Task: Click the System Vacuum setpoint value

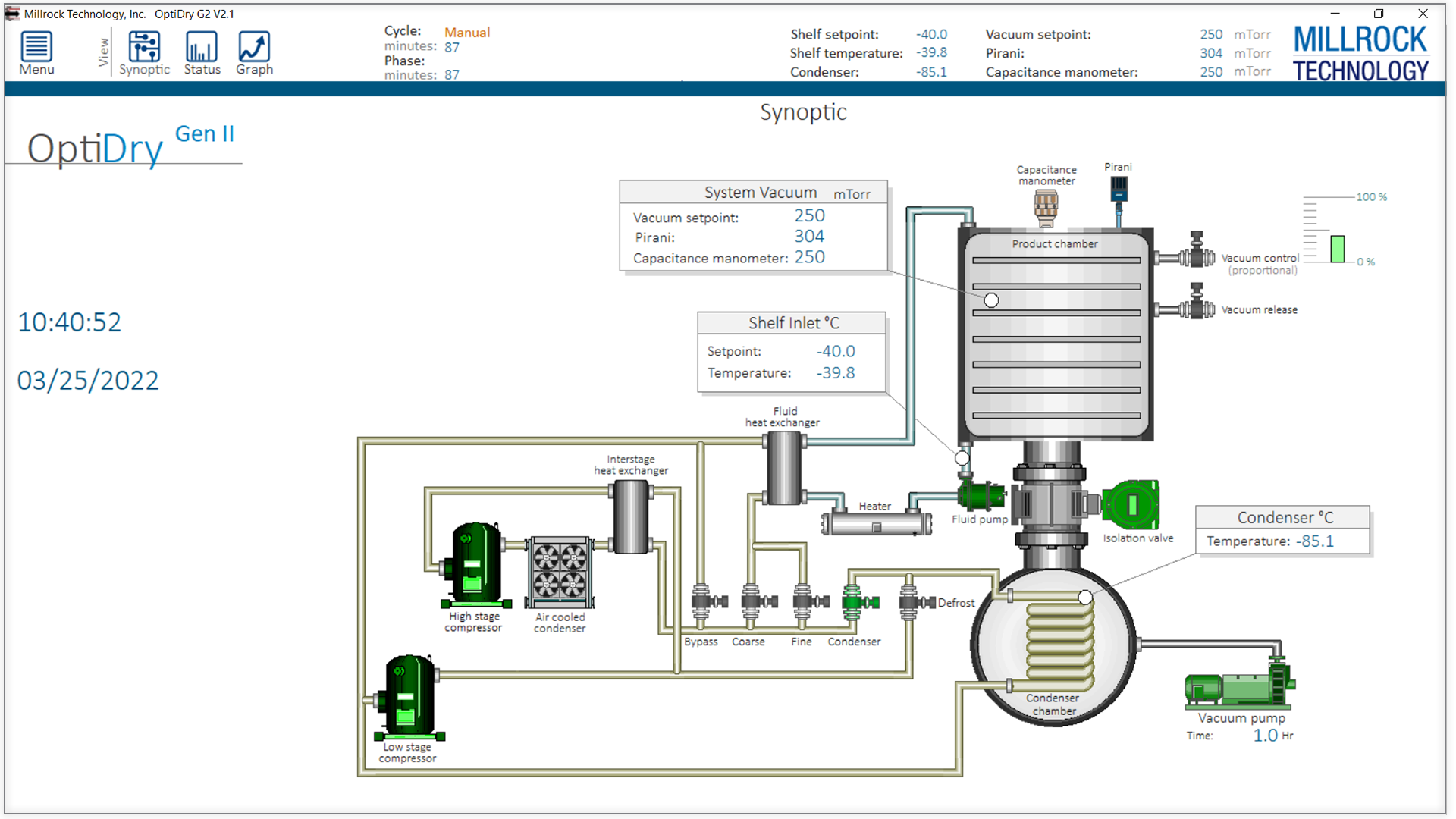Action: 809,215
